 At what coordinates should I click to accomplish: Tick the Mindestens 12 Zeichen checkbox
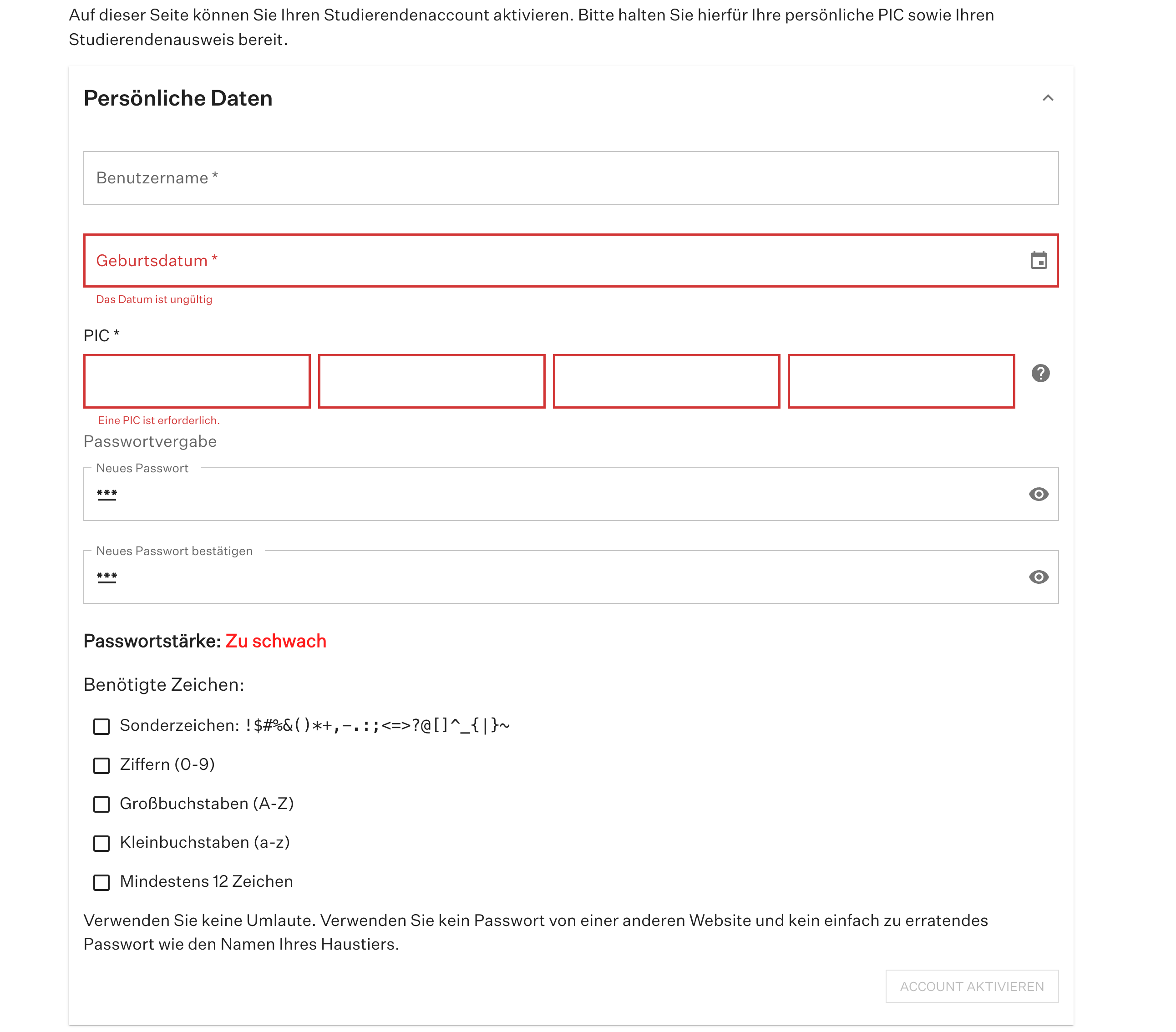[101, 882]
